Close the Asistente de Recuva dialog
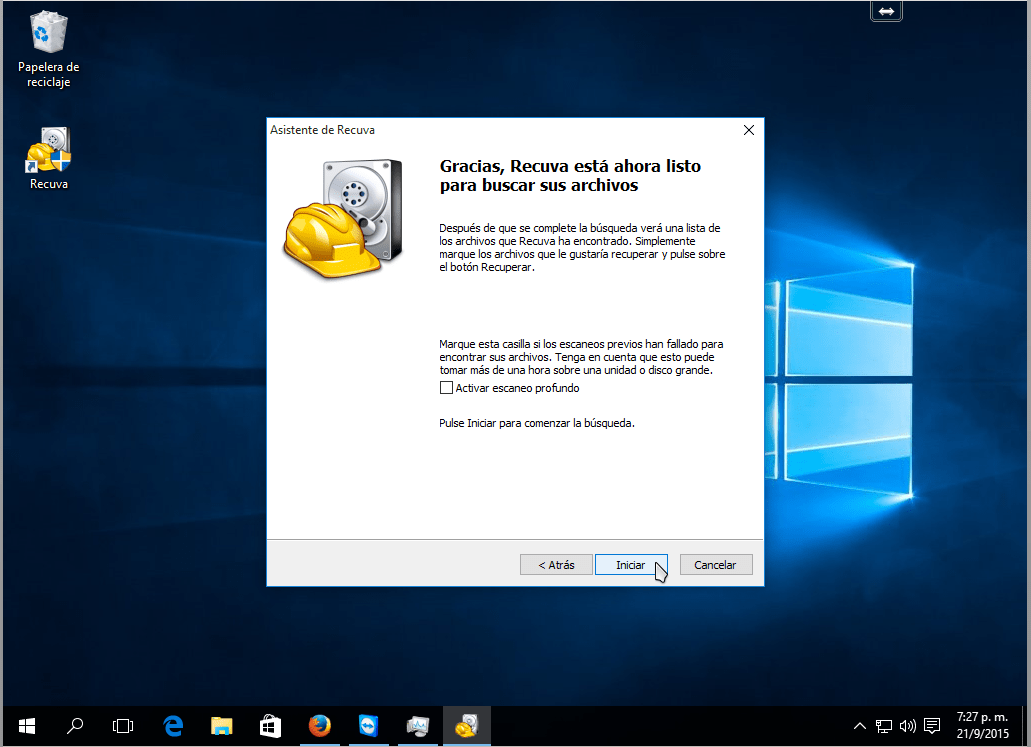 coord(748,130)
